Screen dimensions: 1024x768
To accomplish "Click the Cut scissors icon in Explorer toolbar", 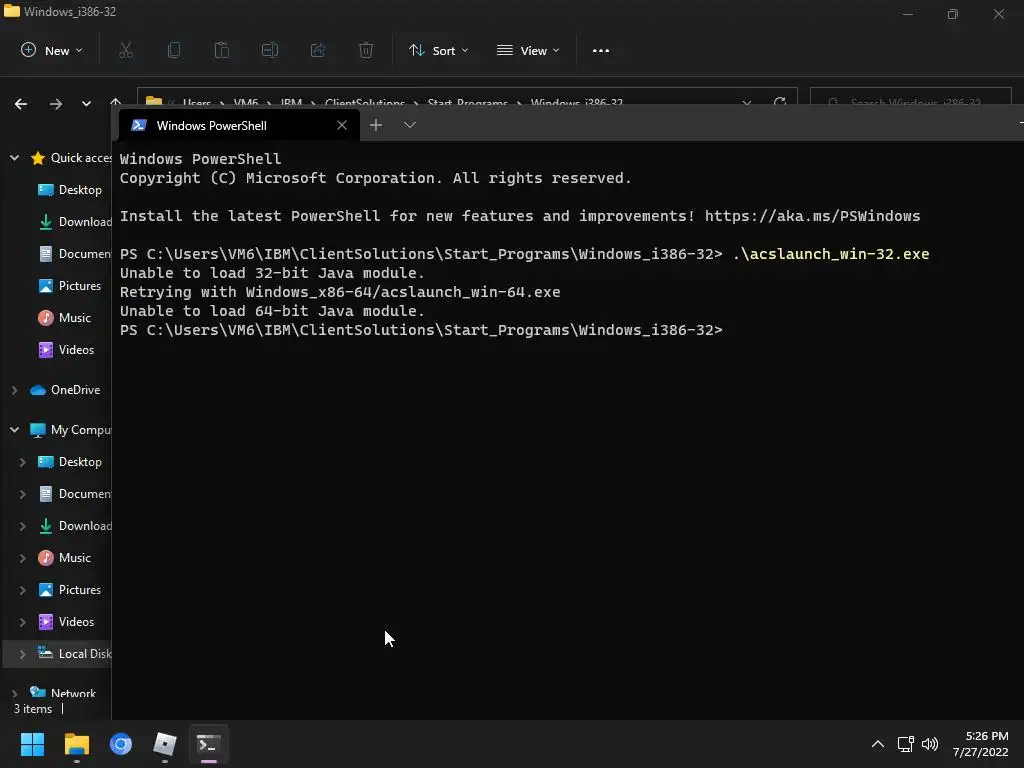I will (x=126, y=50).
